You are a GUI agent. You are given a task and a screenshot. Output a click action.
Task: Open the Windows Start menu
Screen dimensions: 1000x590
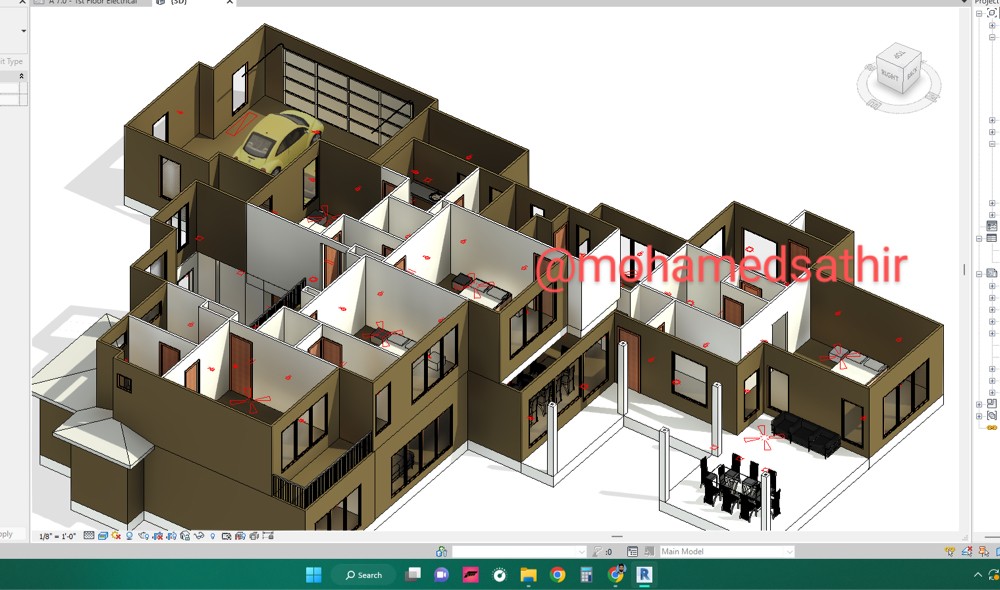coord(314,575)
